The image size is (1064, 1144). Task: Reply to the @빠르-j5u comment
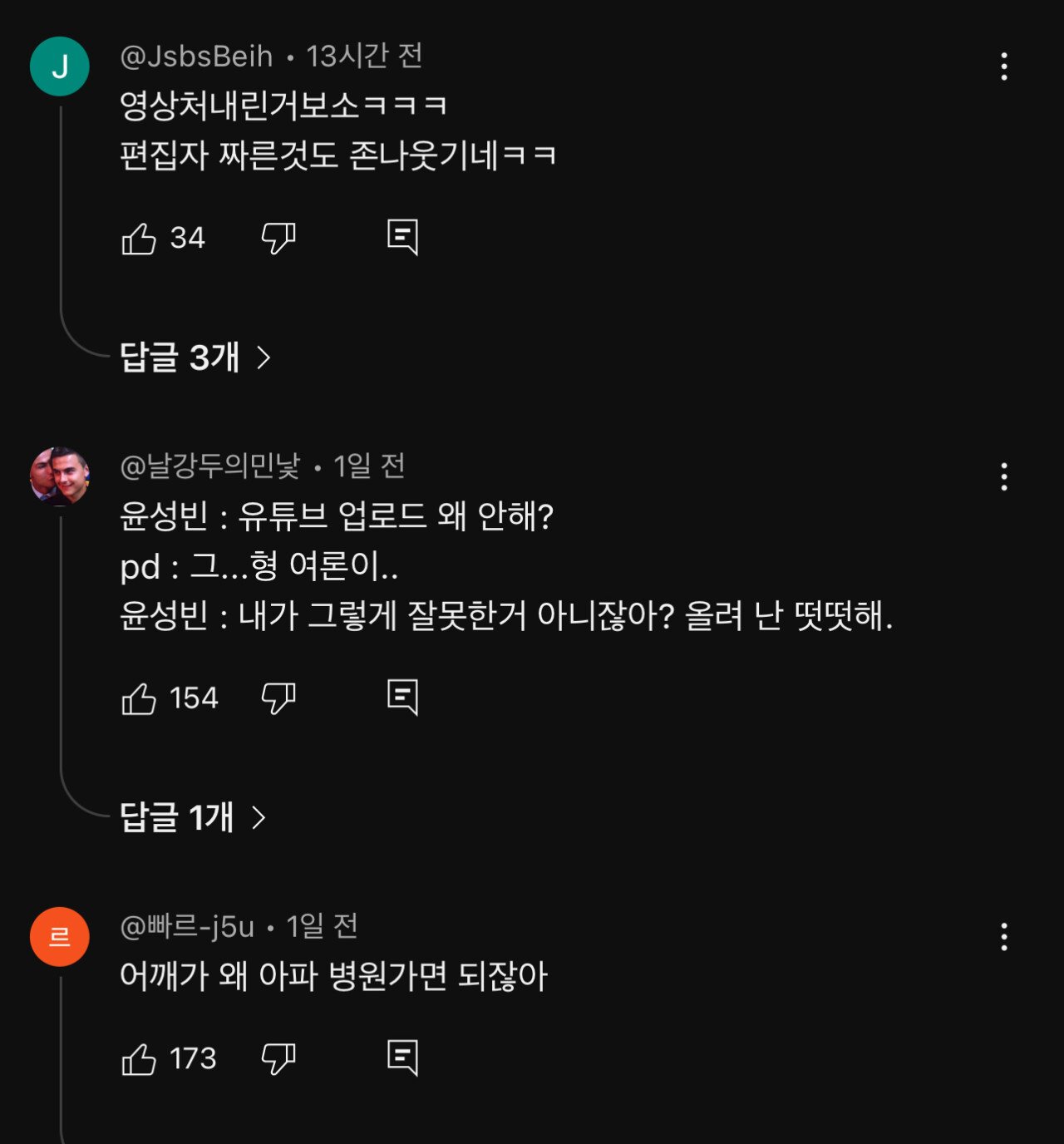click(x=403, y=1059)
